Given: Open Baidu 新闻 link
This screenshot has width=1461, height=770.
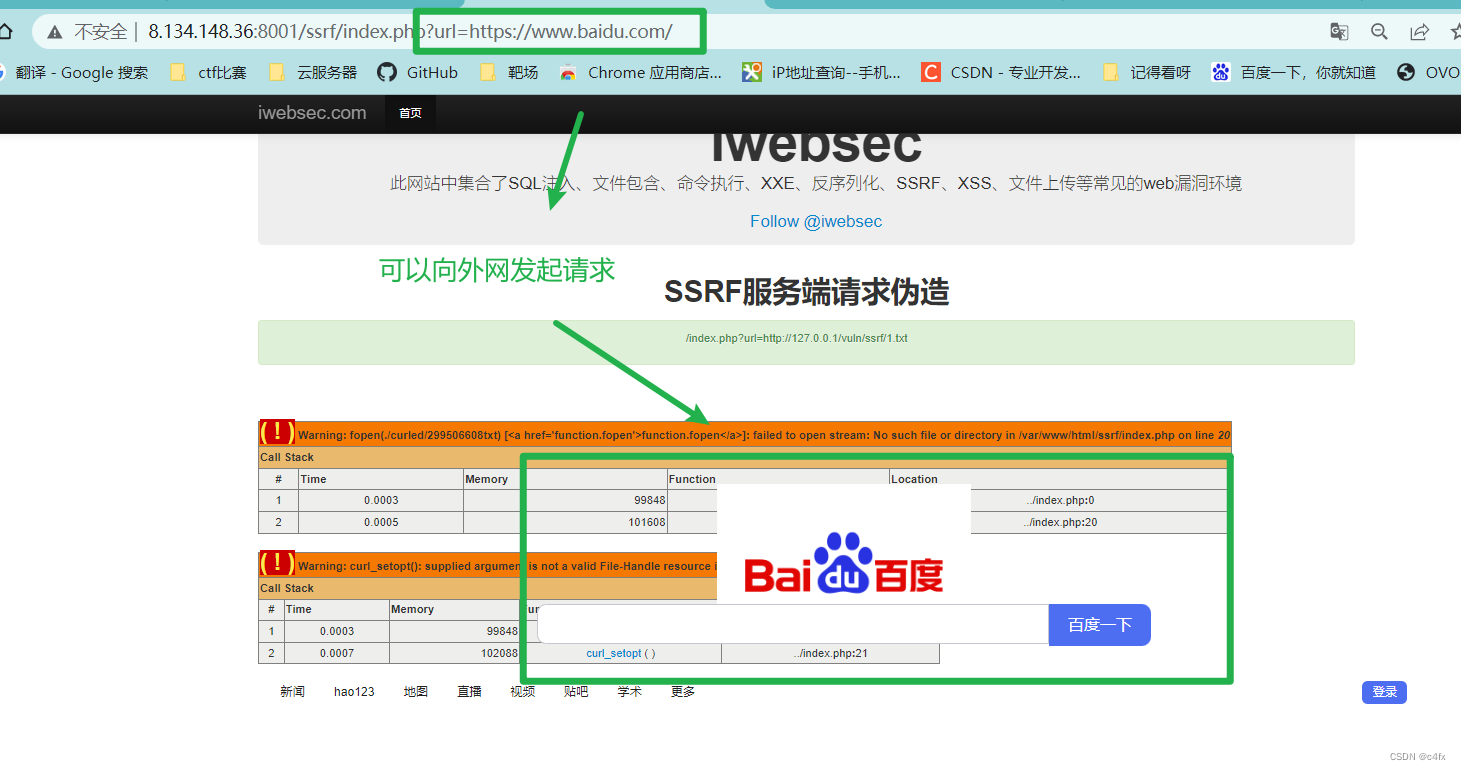Looking at the screenshot, I should [292, 692].
